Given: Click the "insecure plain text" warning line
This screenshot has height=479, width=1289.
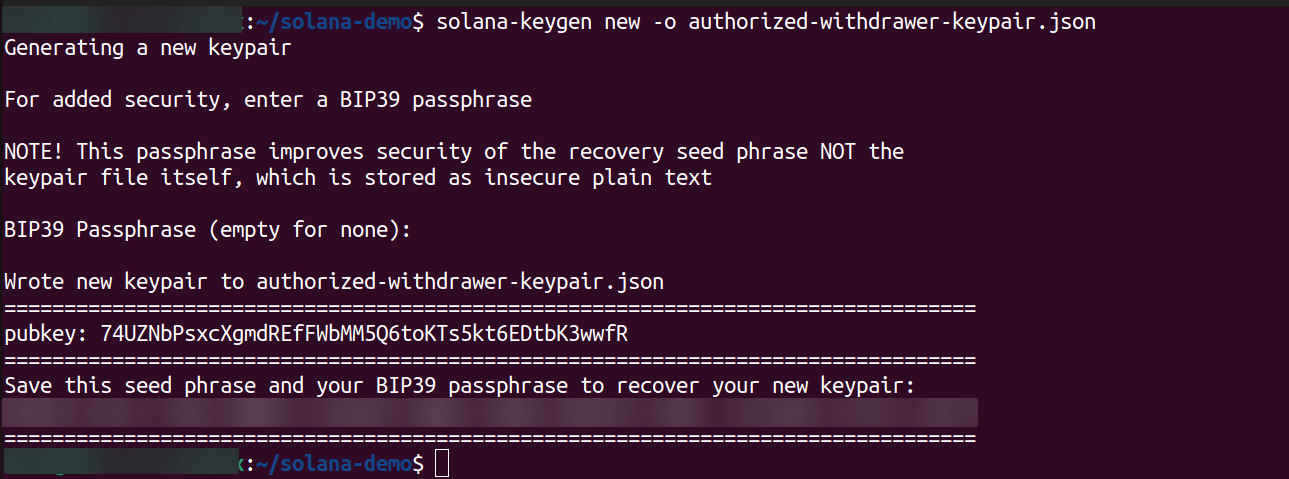Looking at the screenshot, I should tap(358, 178).
